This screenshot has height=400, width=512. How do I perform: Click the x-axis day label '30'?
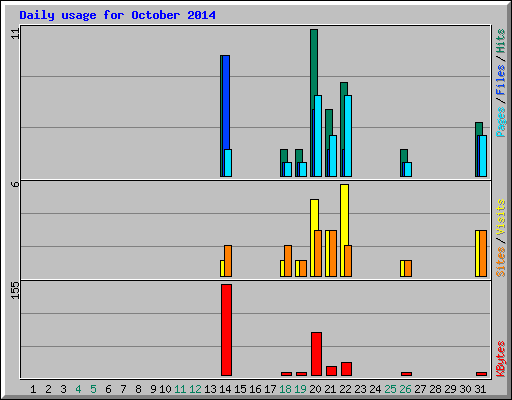click(465, 389)
